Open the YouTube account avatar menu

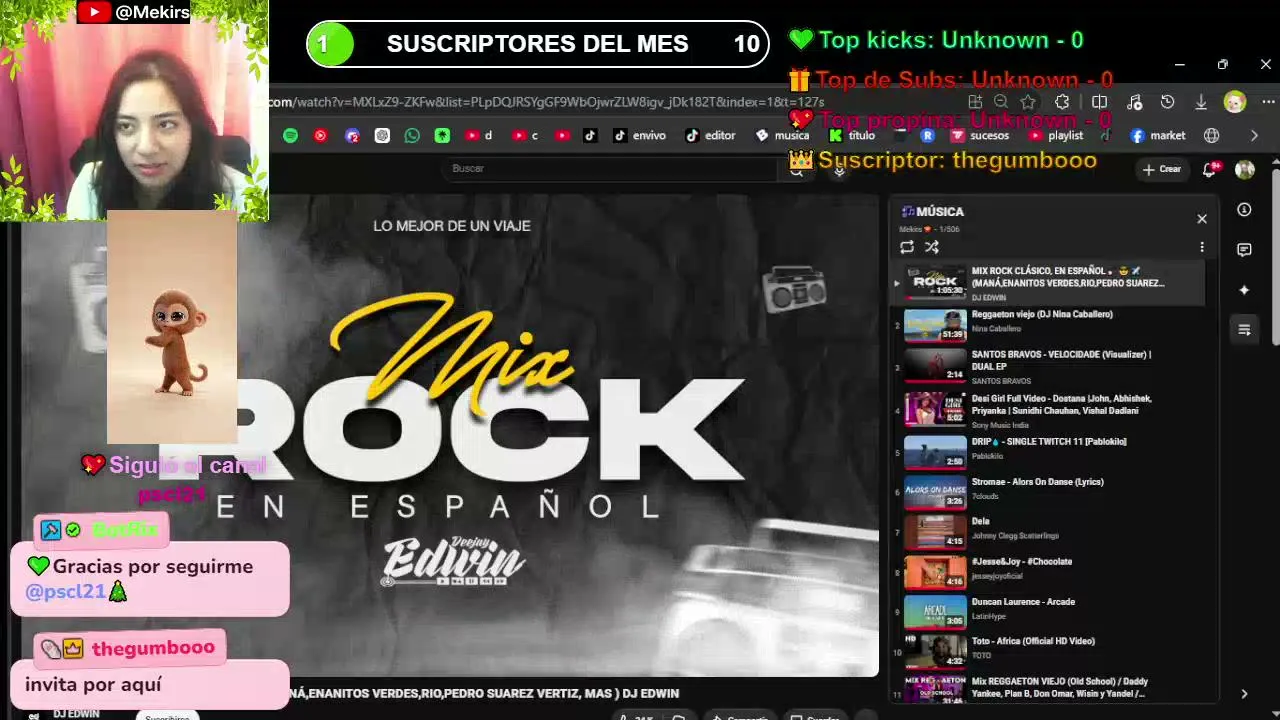pos(1245,169)
